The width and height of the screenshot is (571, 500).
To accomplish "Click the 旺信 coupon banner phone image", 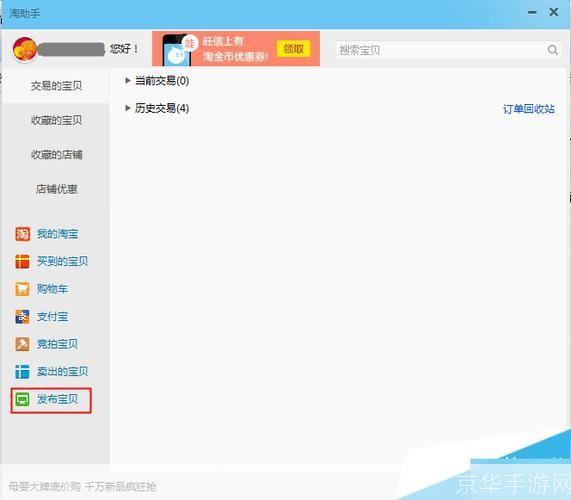I will pos(177,50).
